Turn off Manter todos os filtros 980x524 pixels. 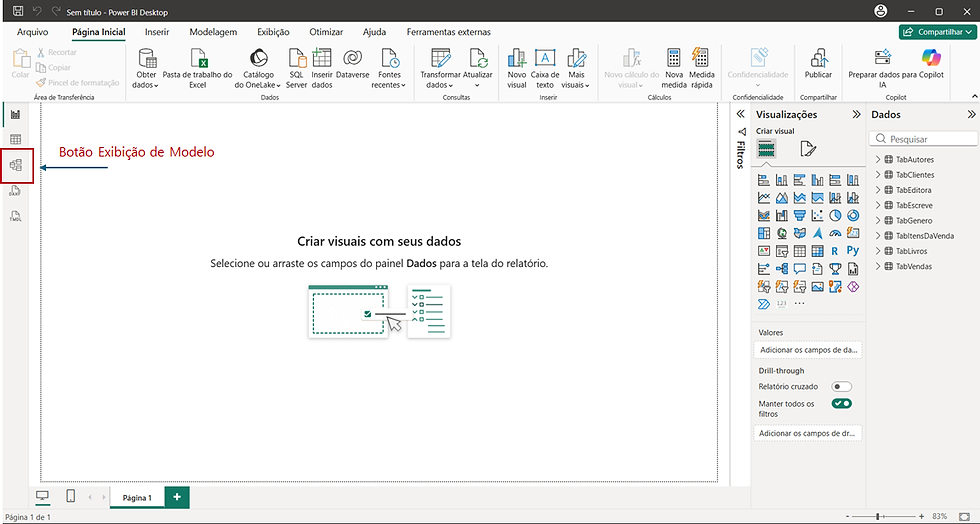841,403
